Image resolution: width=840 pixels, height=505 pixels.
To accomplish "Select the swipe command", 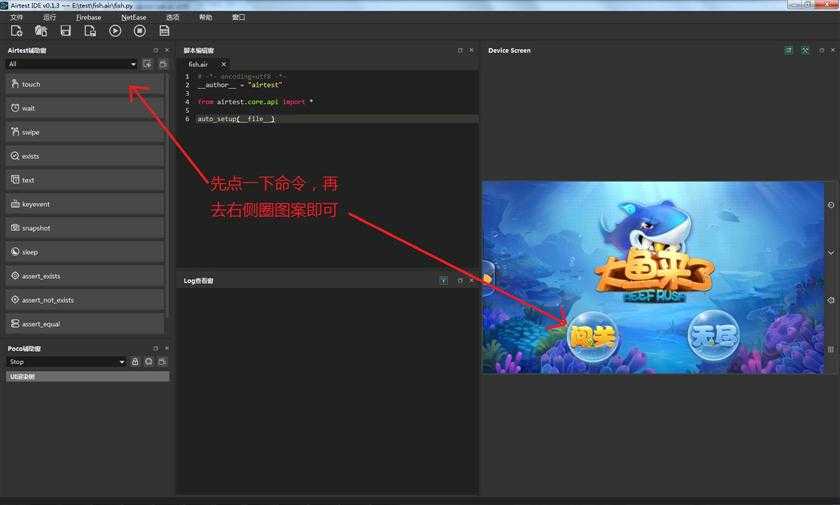I will tap(85, 132).
